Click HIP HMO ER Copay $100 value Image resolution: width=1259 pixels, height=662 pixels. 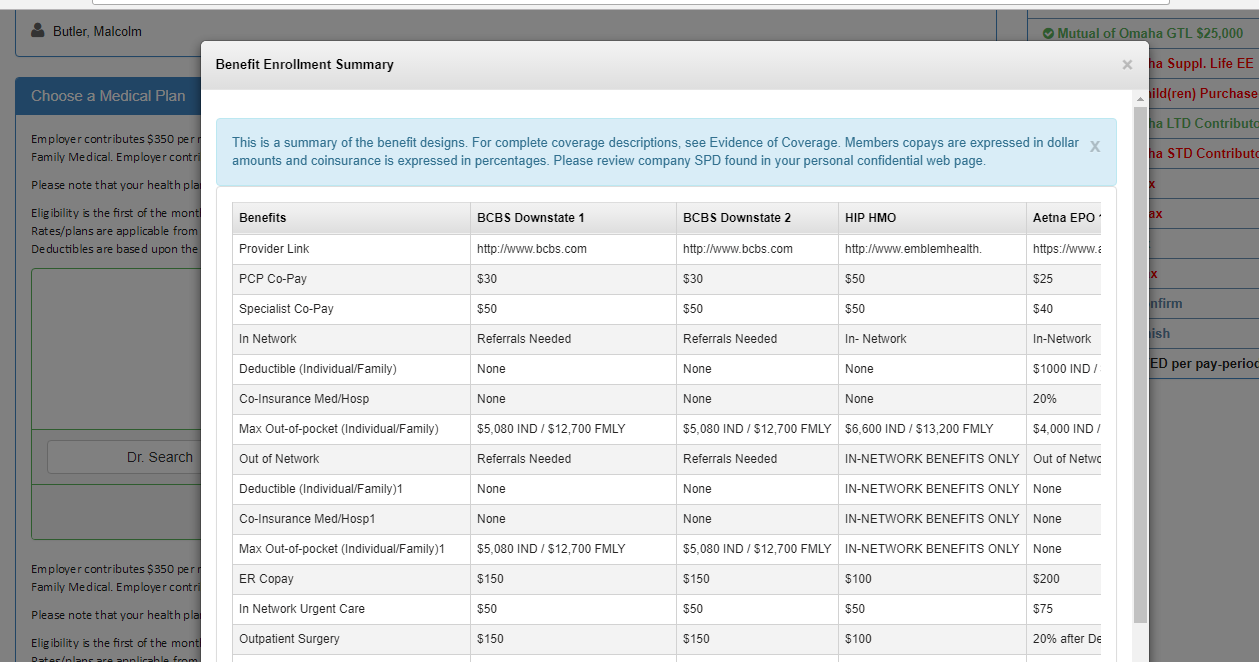pyautogui.click(x=858, y=579)
